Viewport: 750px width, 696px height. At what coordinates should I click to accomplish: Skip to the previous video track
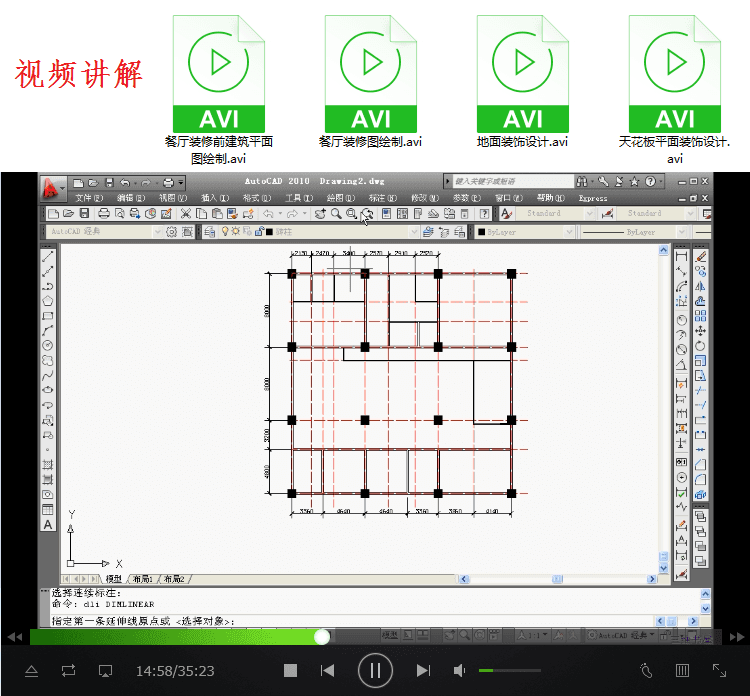click(x=327, y=671)
